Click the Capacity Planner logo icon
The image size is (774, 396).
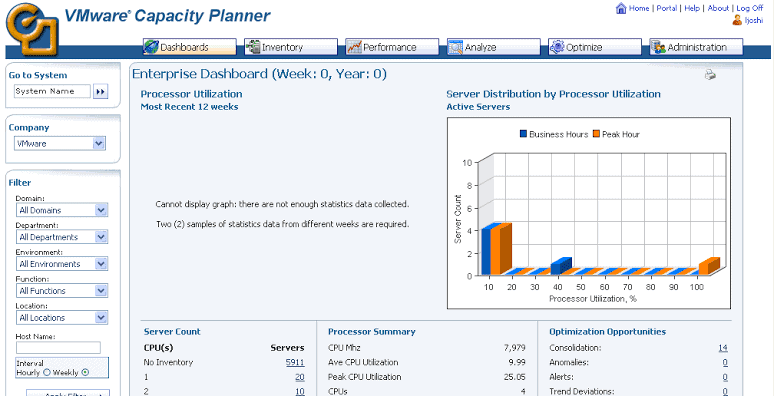pos(32,31)
